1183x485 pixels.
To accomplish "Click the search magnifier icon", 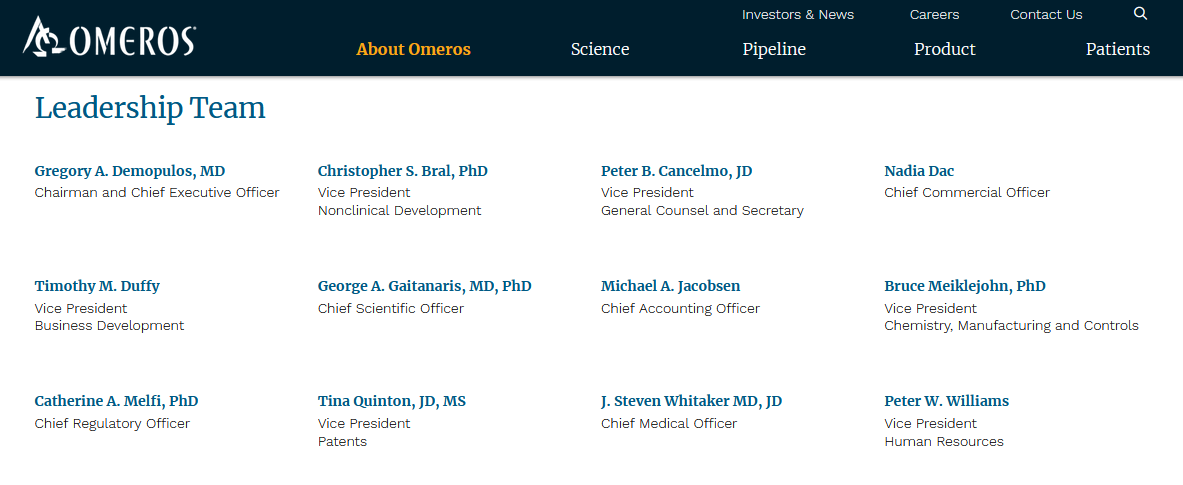I will click(x=1140, y=14).
